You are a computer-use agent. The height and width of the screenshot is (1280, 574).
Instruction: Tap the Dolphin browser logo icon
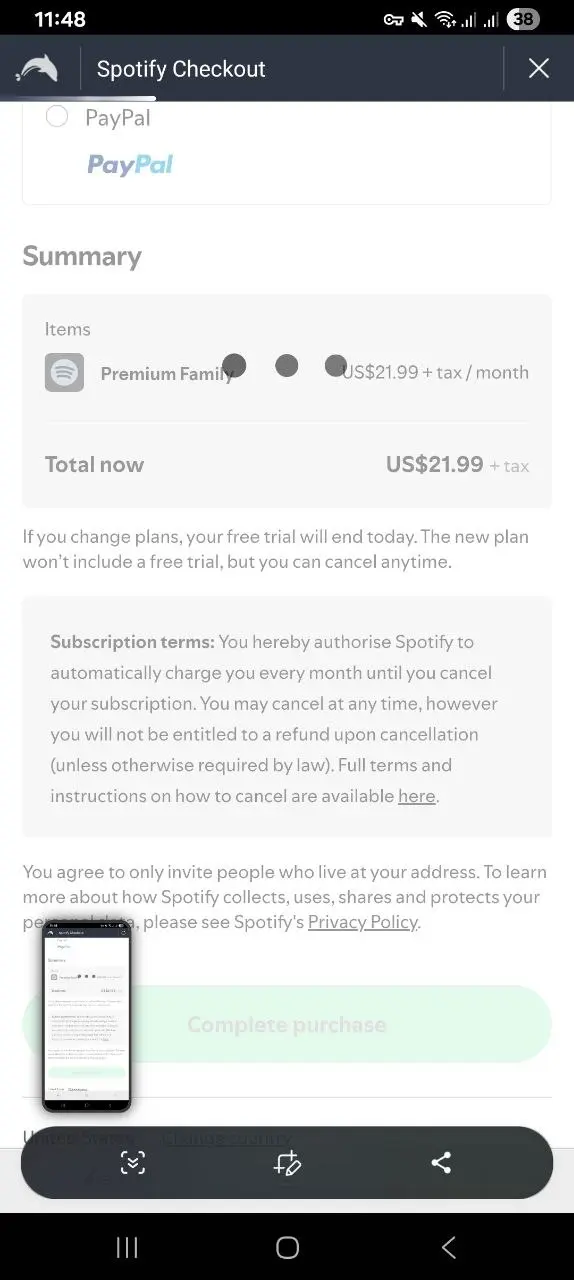[37, 69]
